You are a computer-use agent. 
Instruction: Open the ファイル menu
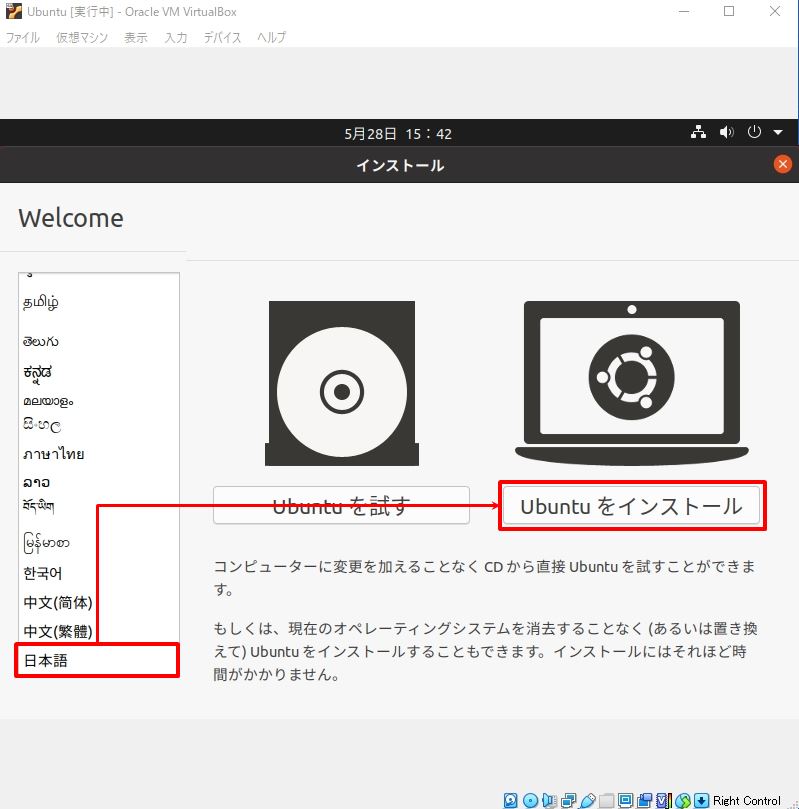[23, 38]
